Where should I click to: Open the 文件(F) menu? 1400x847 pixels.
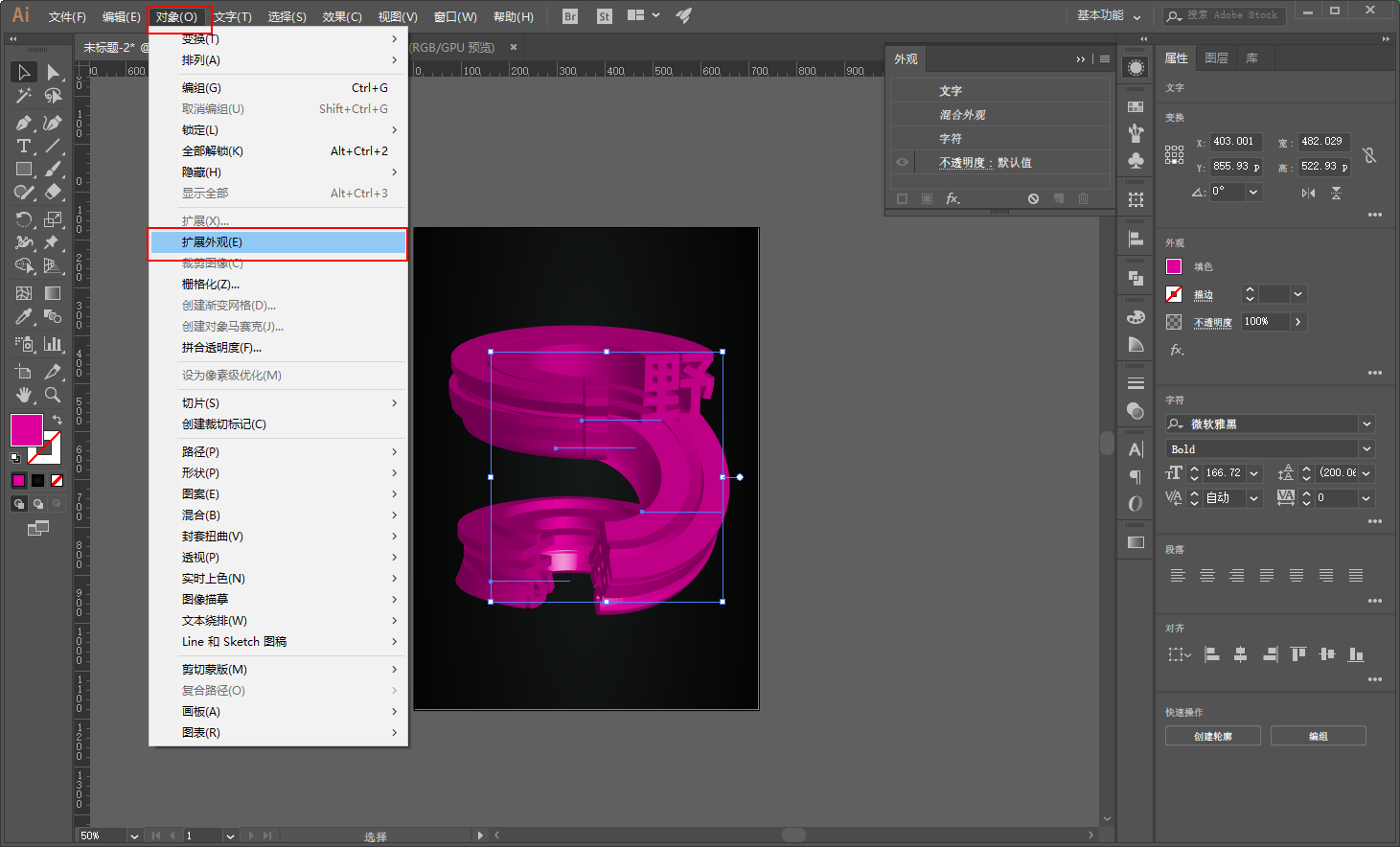click(67, 17)
